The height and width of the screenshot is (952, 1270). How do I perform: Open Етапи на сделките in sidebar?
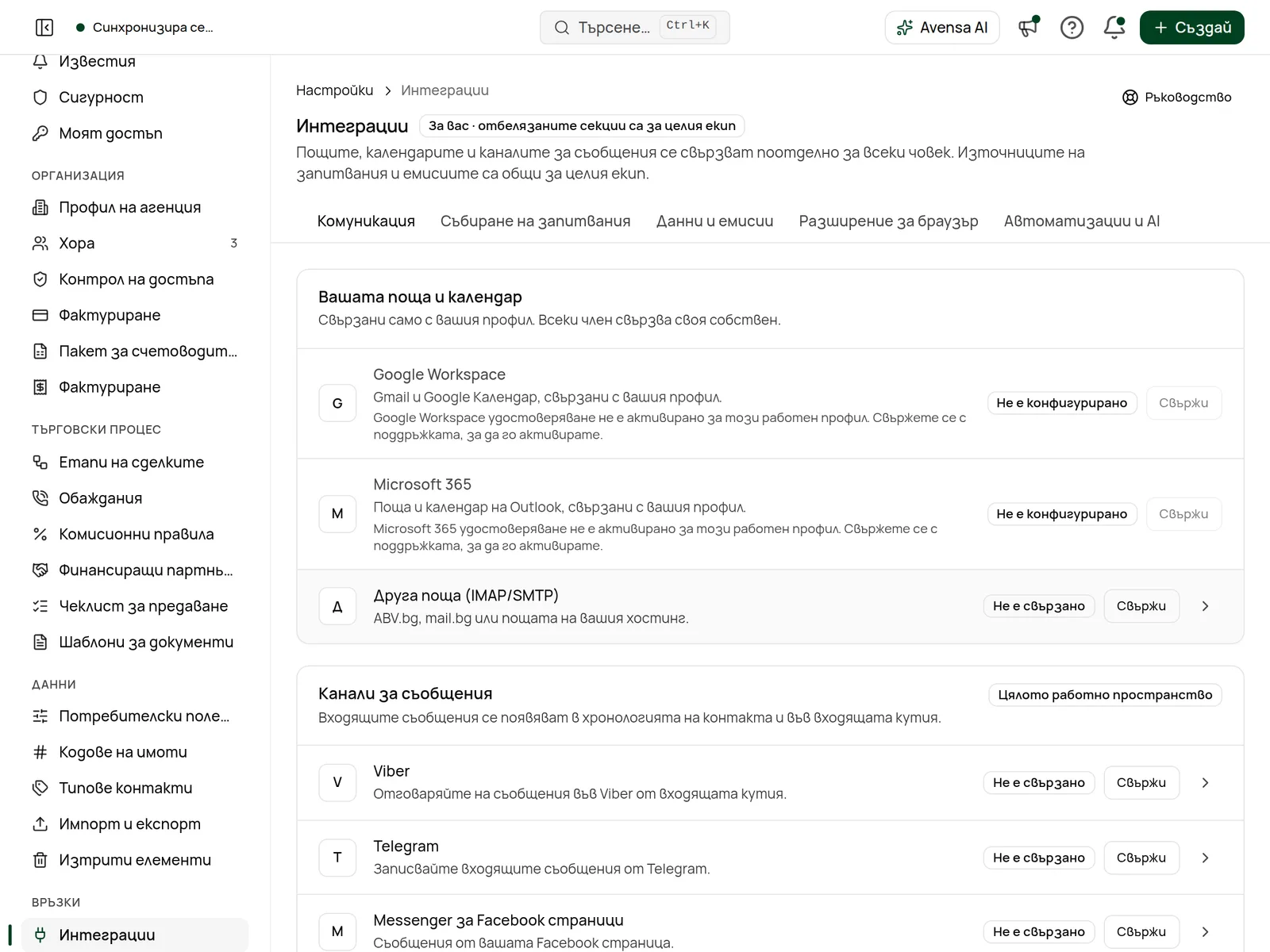click(x=135, y=463)
